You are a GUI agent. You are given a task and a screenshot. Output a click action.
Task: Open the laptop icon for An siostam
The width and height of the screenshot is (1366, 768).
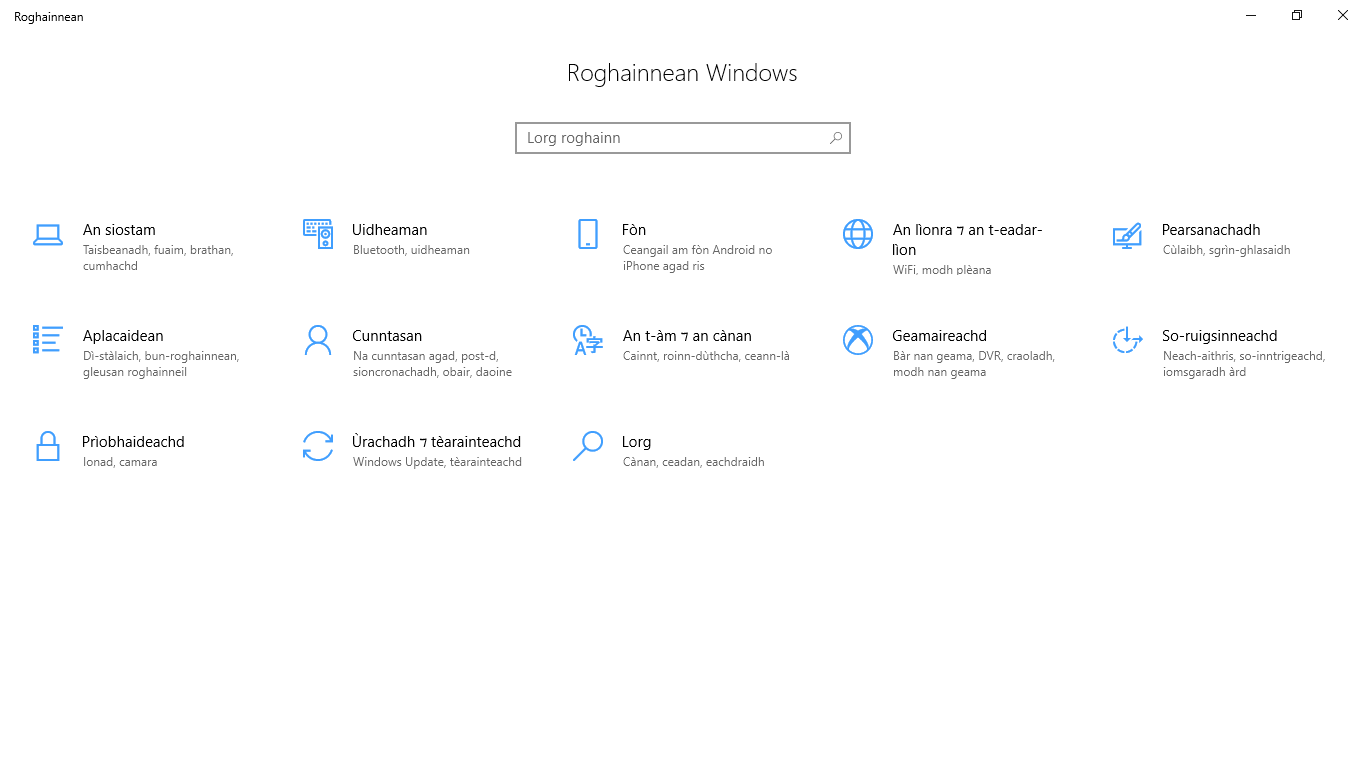(x=48, y=235)
